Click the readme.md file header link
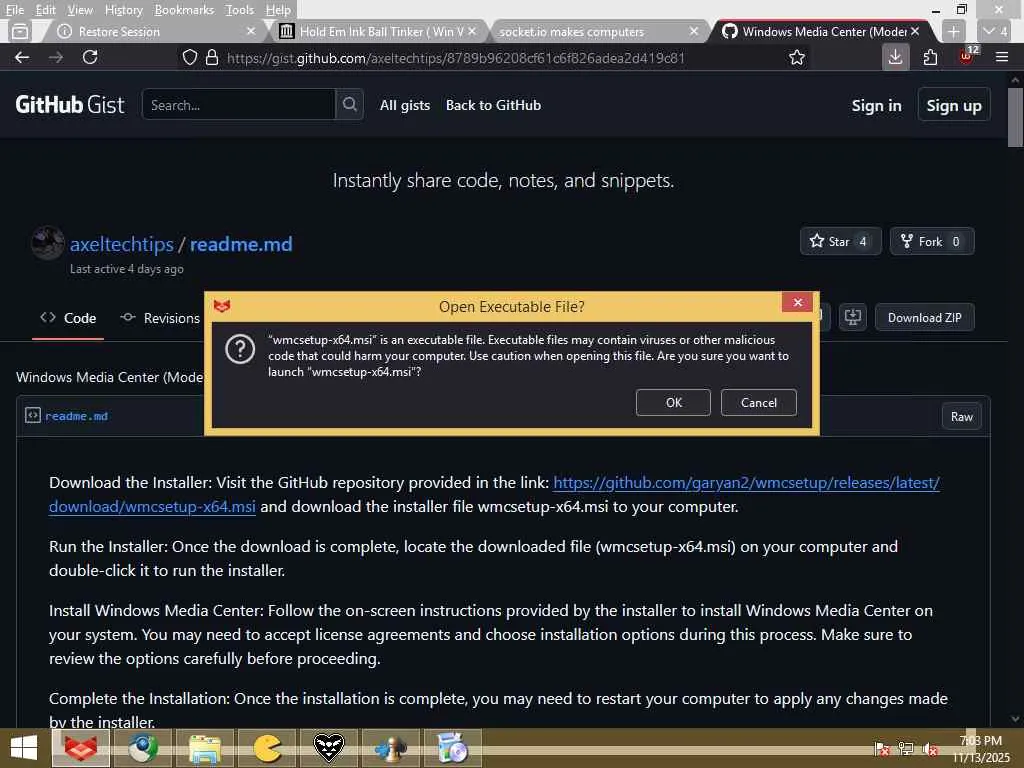This screenshot has height=768, width=1024. (x=76, y=416)
